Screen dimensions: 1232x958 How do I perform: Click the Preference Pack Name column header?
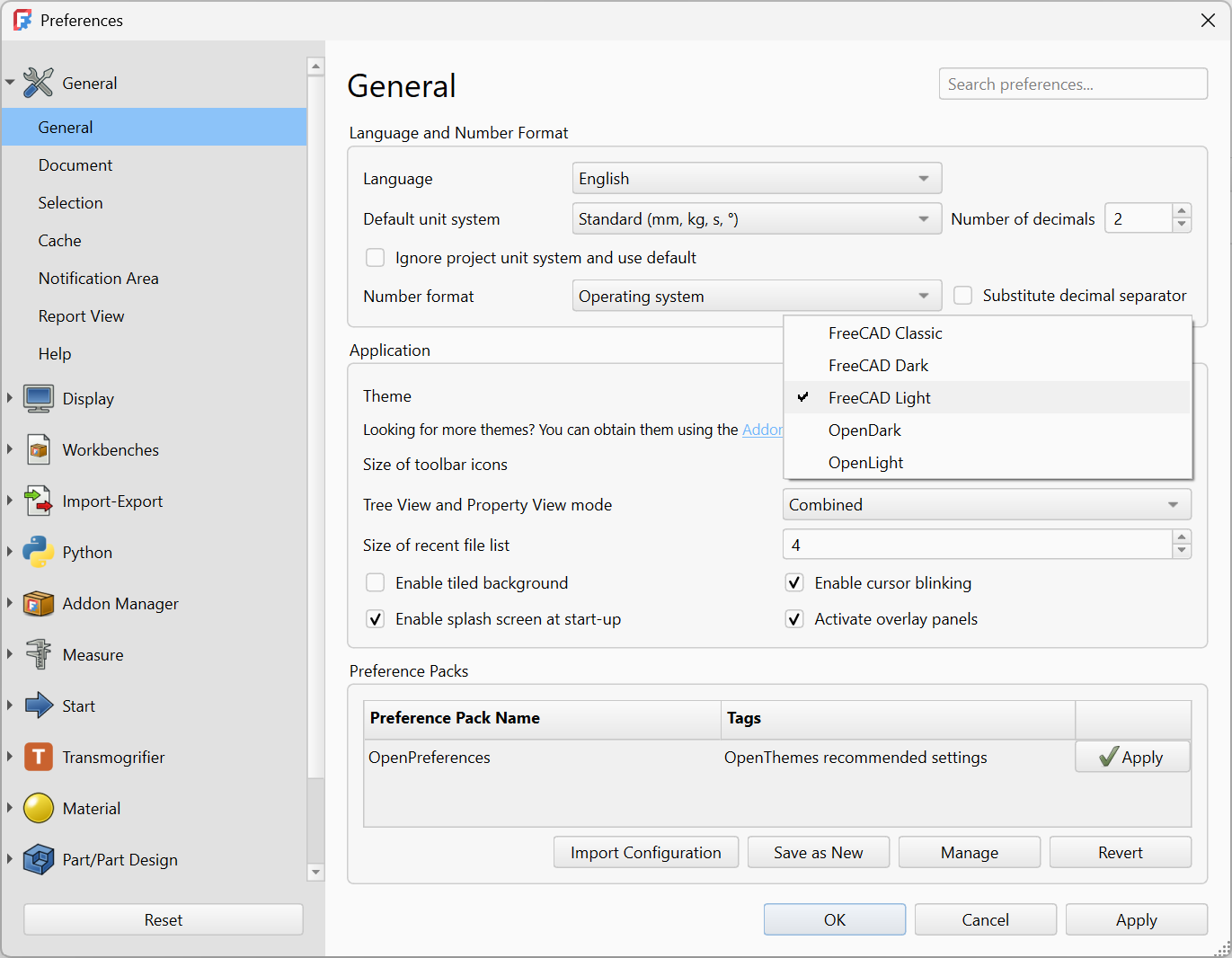click(542, 719)
